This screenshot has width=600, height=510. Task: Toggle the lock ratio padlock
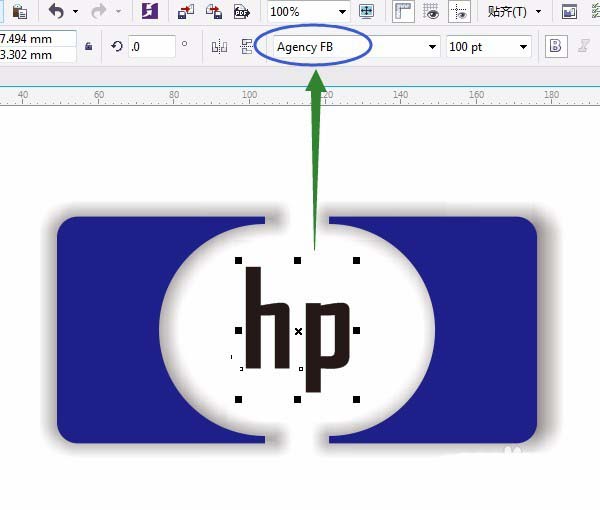coord(88,46)
